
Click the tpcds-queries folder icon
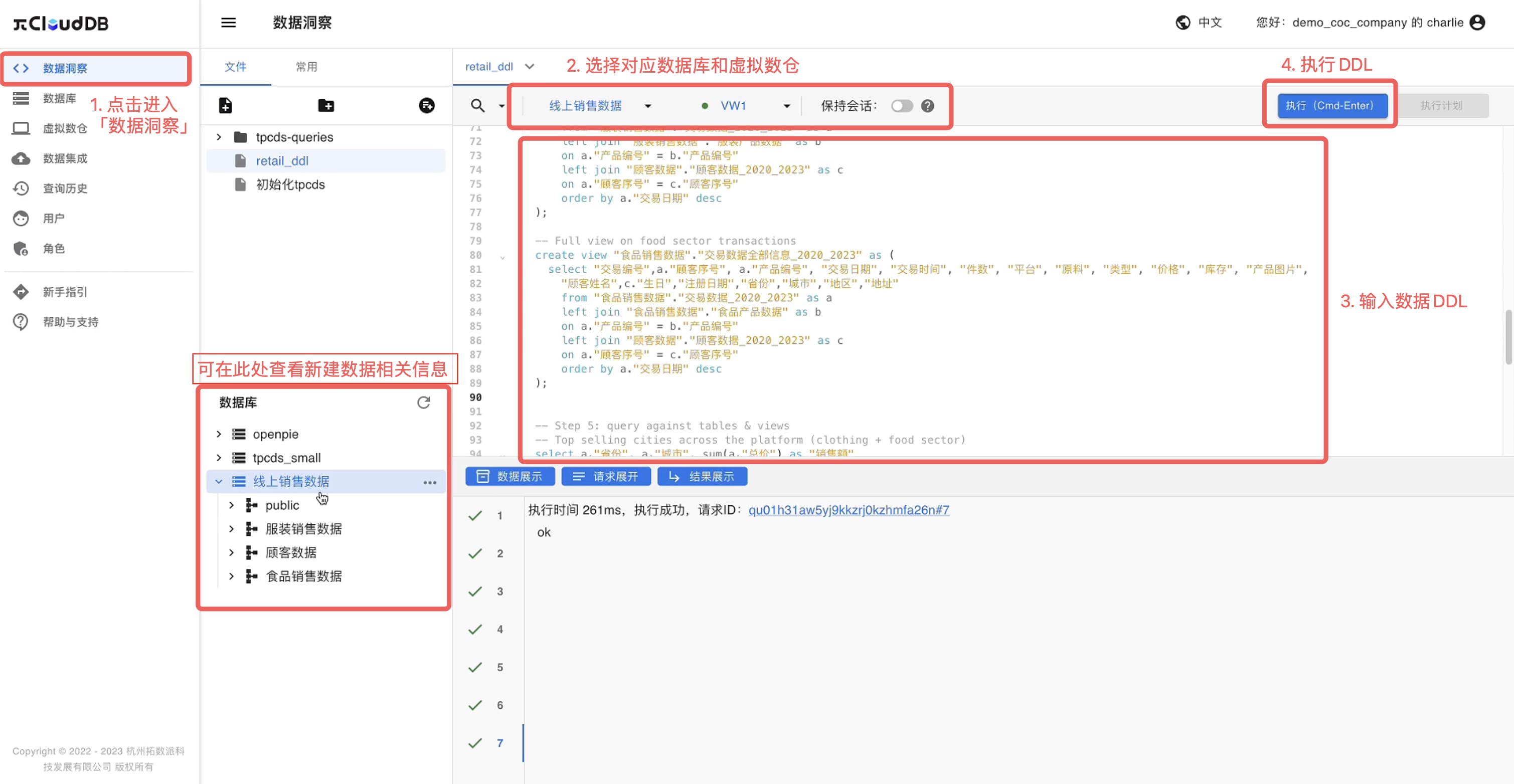(x=240, y=137)
